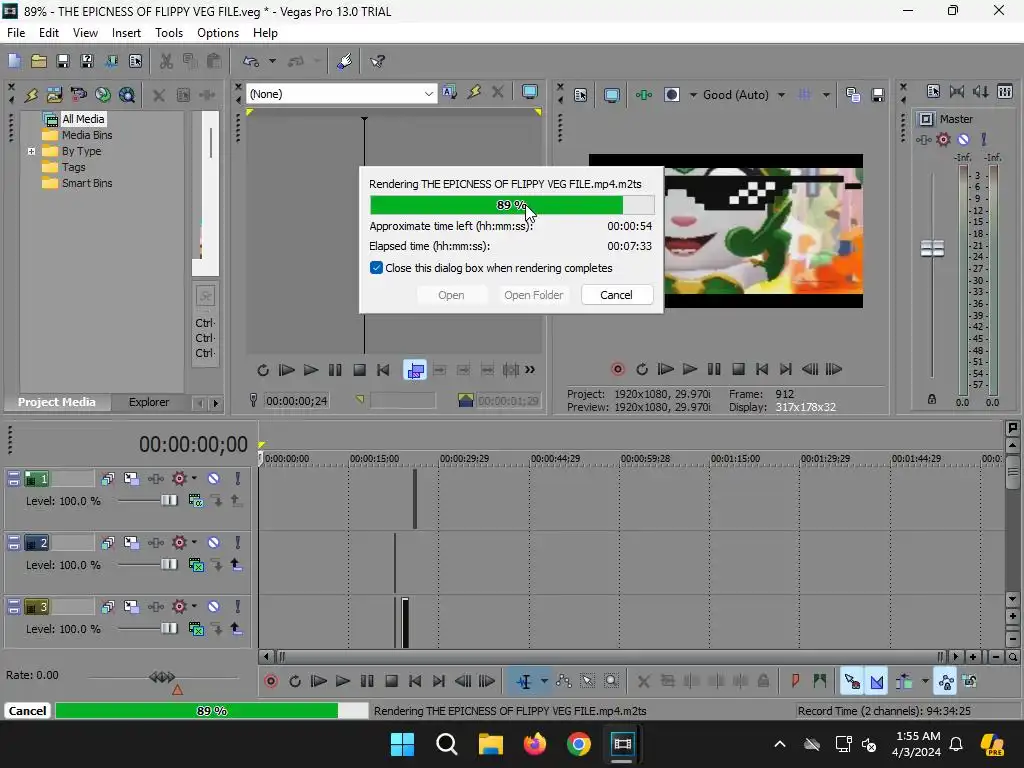Click the Undo arrow icon
Viewport: 1024px width, 768px height.
click(250, 61)
